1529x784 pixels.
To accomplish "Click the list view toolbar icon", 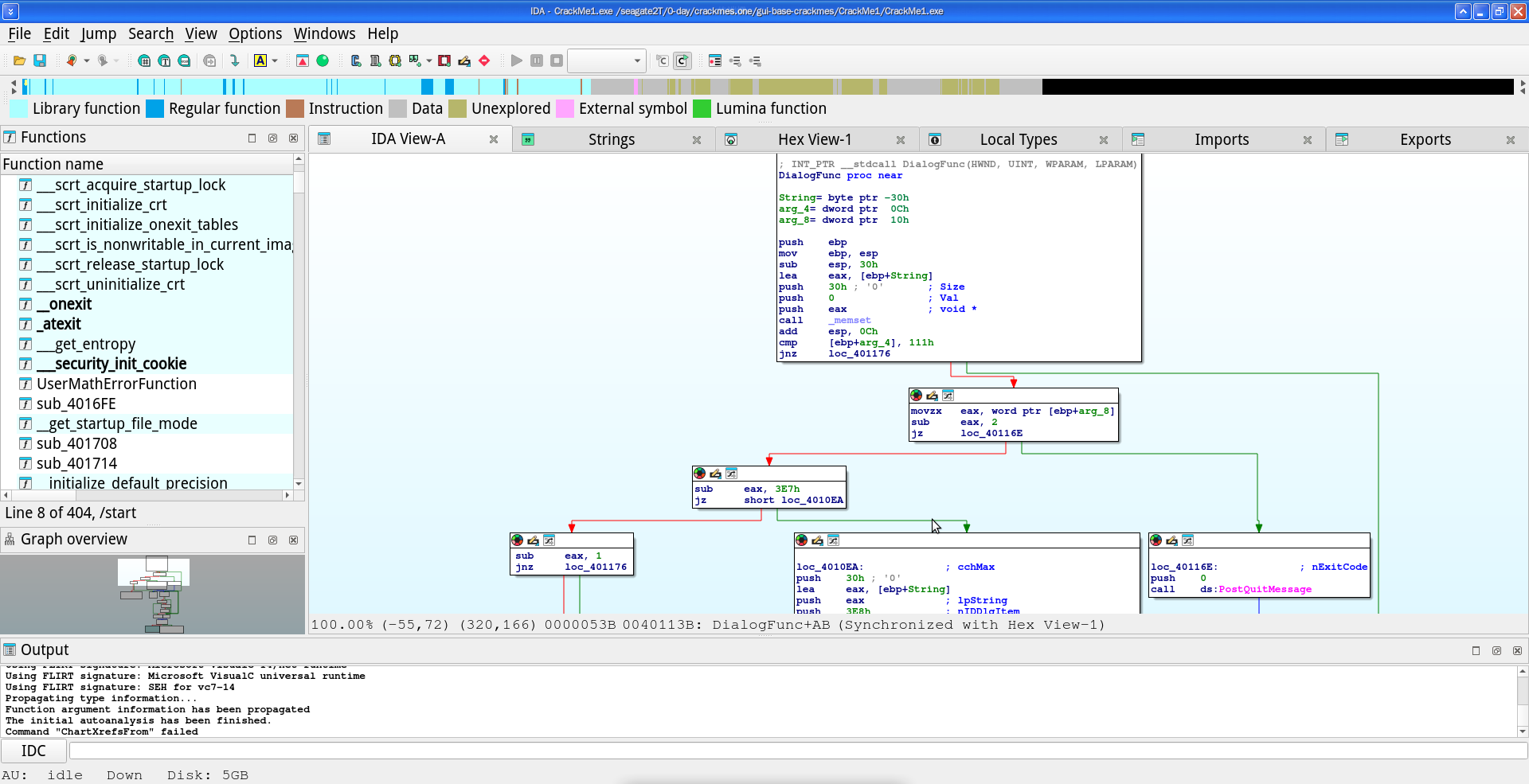I will click(x=715, y=60).
